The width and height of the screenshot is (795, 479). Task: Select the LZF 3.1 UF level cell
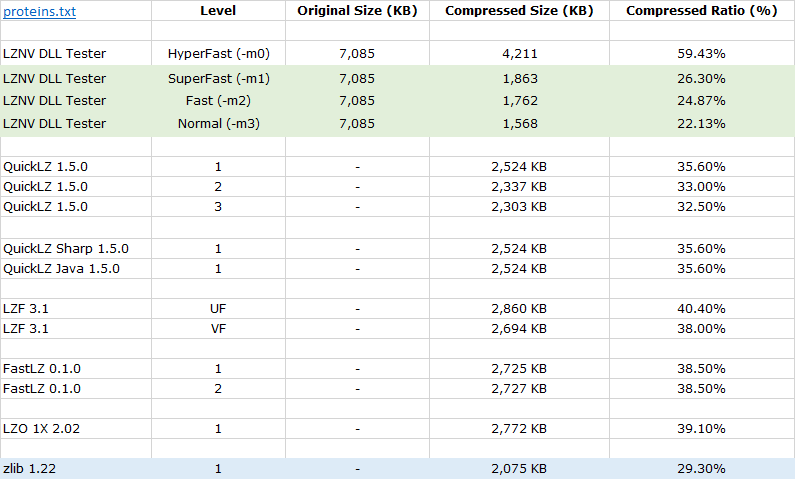pyautogui.click(x=218, y=308)
